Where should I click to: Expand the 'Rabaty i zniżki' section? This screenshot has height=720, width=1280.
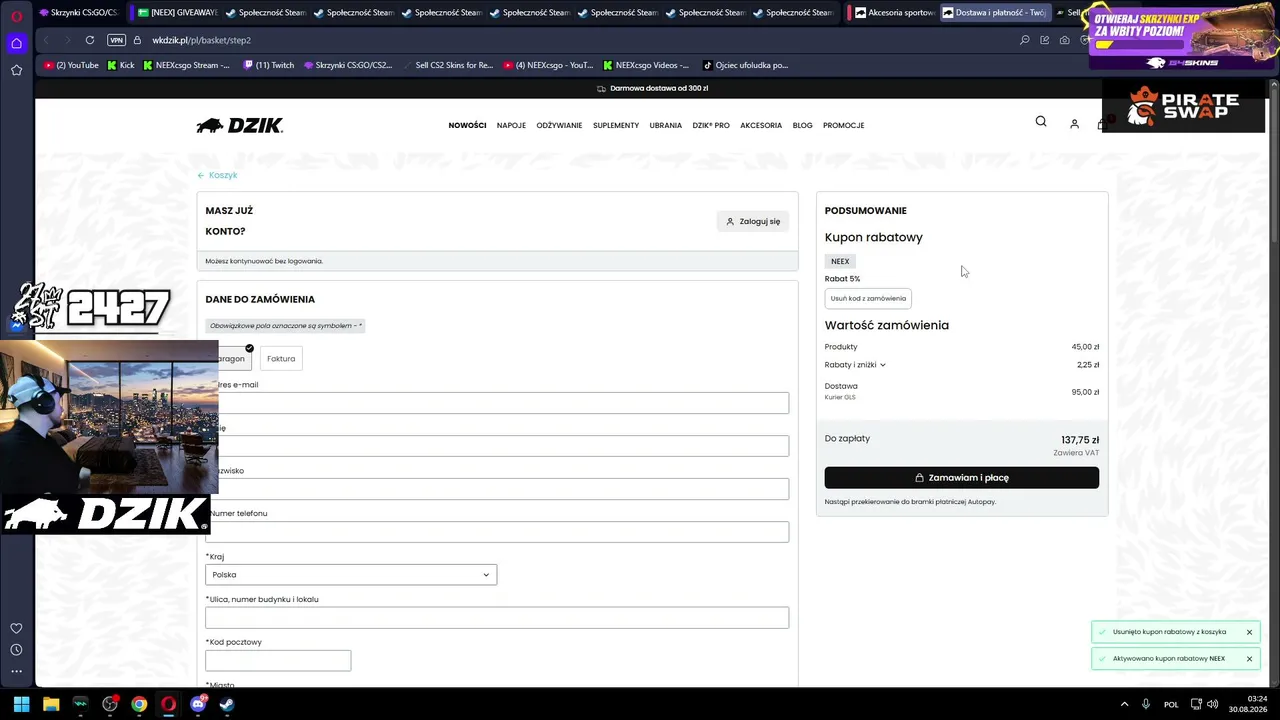coord(855,365)
